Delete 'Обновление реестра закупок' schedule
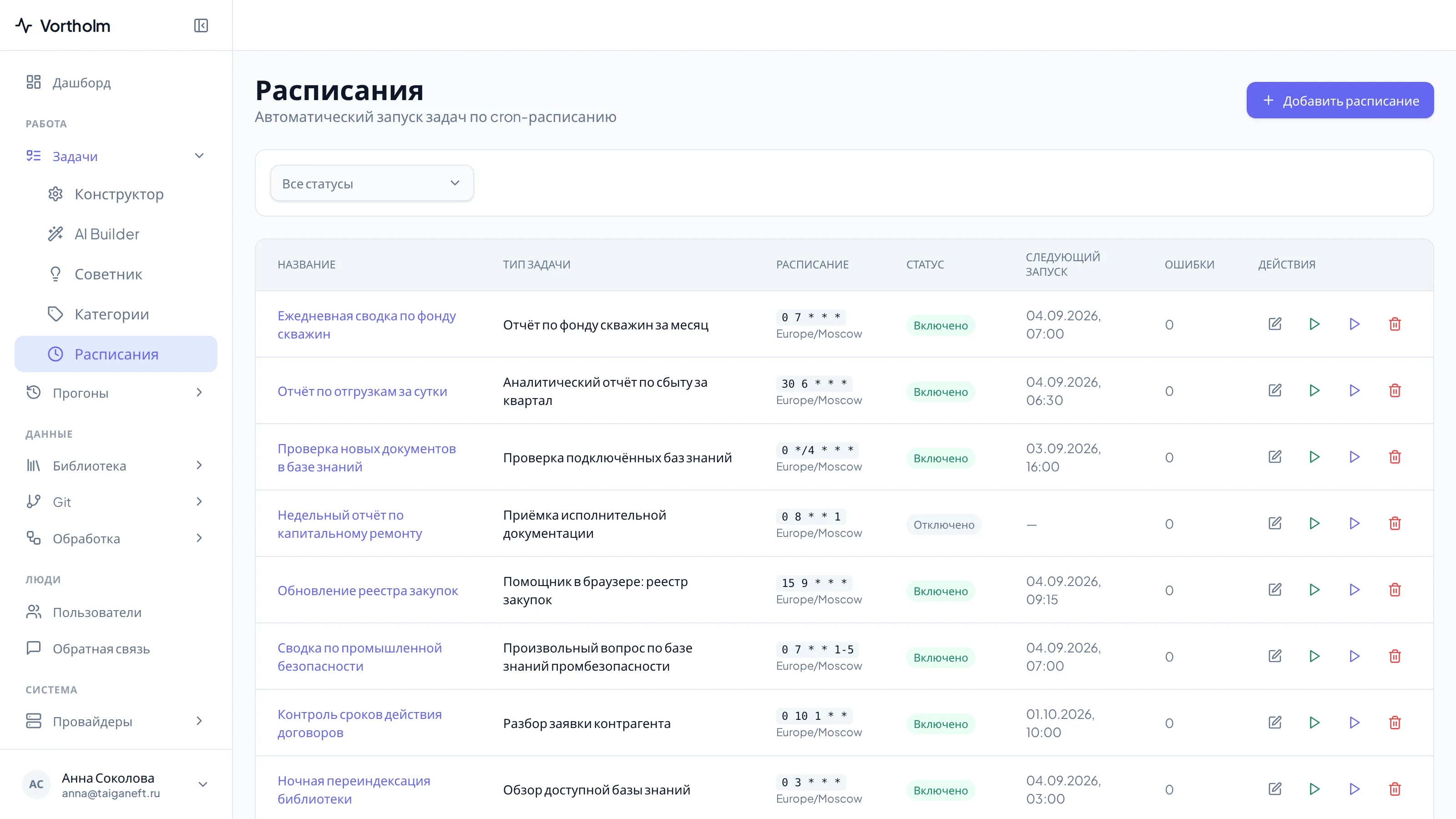The width and height of the screenshot is (1456, 819). click(1395, 590)
